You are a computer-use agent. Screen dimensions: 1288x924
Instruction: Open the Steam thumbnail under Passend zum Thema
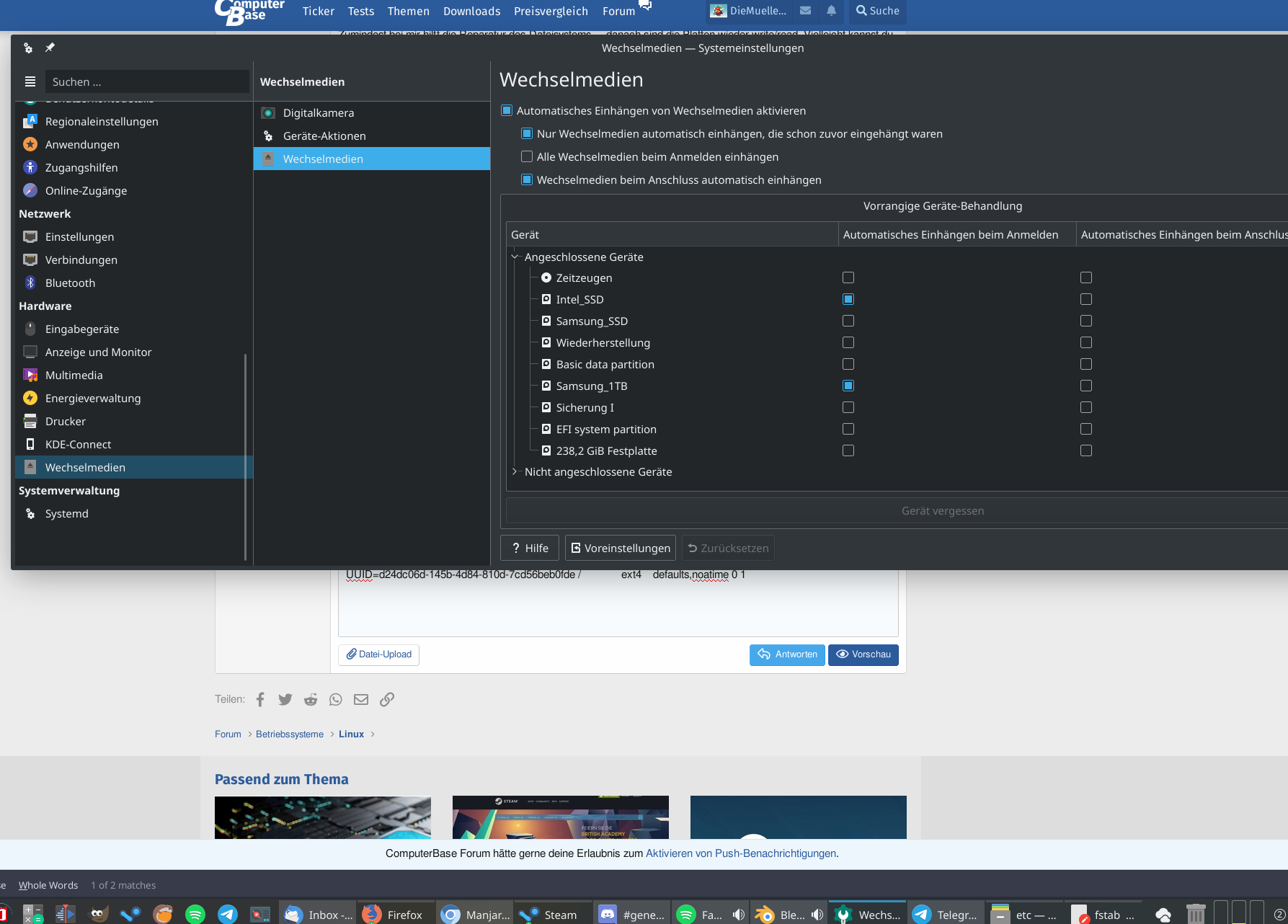561,817
